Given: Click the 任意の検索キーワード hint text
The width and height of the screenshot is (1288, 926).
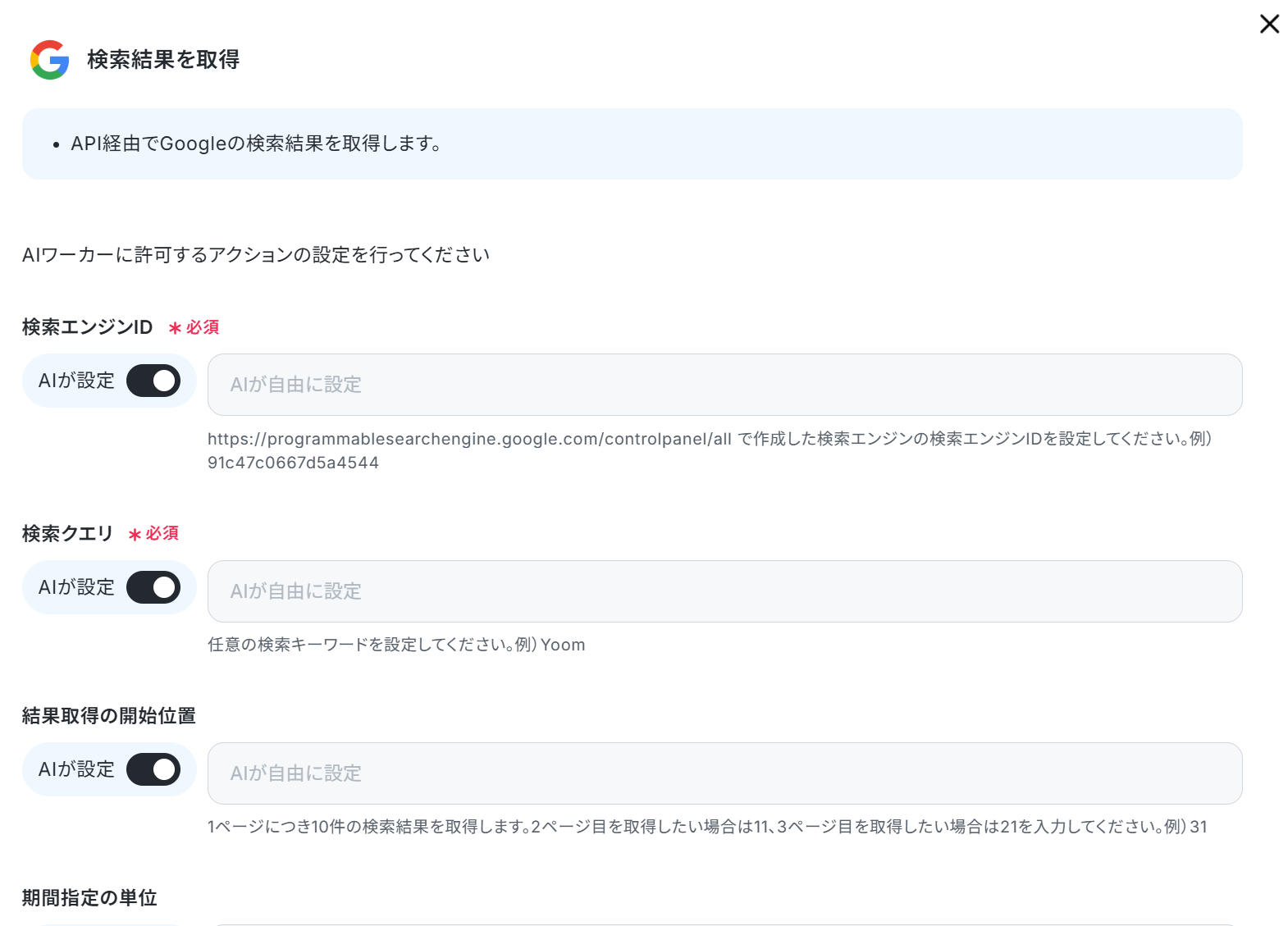Looking at the screenshot, I should [x=396, y=645].
